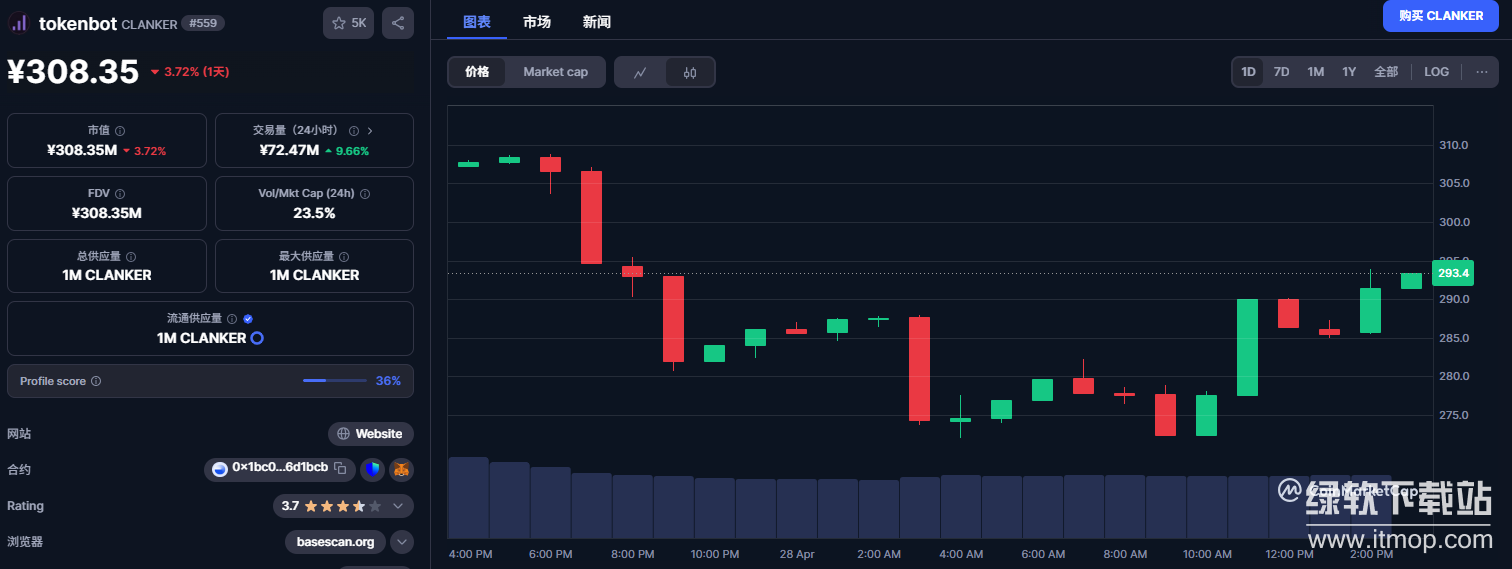
Task: Copy the contract address
Action: (340, 468)
